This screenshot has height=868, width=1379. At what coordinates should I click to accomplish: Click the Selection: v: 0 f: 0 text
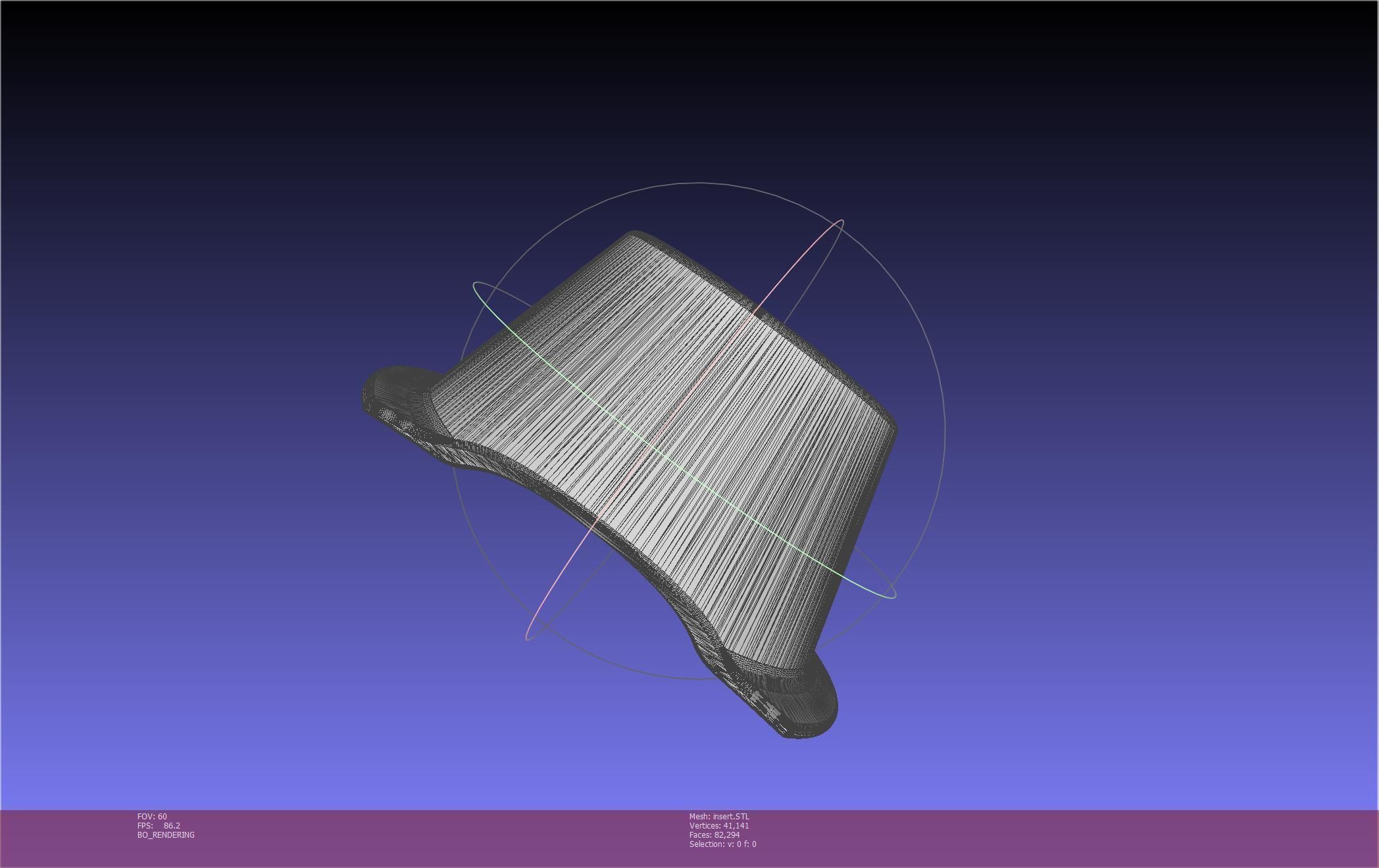click(x=723, y=844)
